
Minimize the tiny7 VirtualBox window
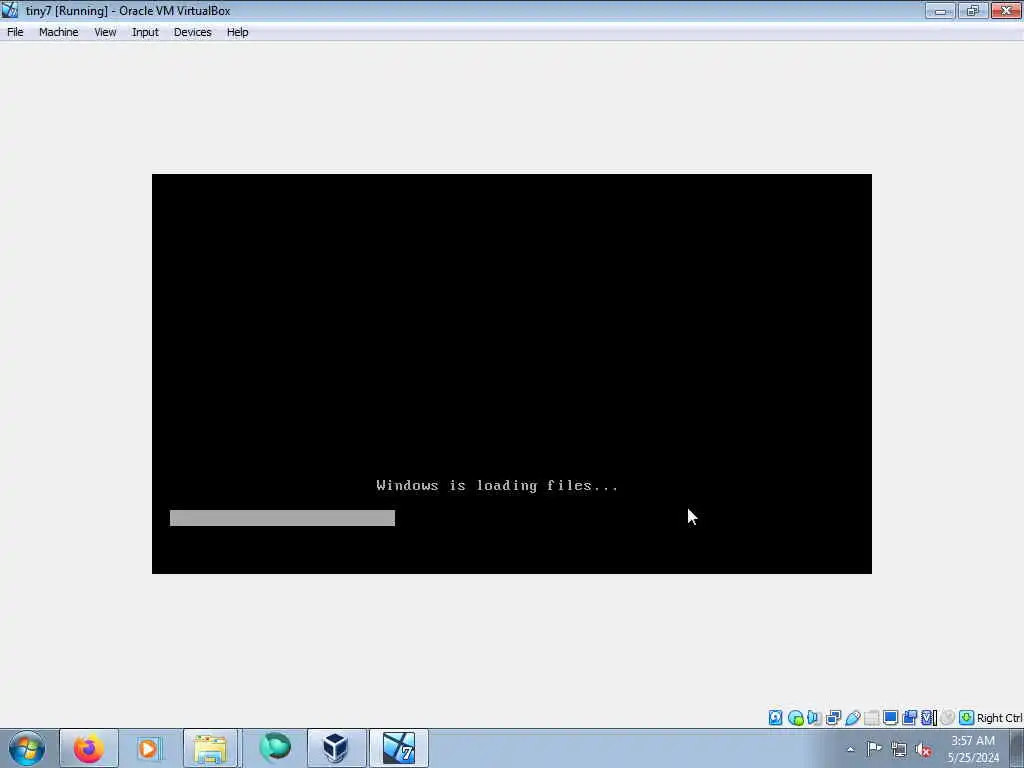point(940,10)
